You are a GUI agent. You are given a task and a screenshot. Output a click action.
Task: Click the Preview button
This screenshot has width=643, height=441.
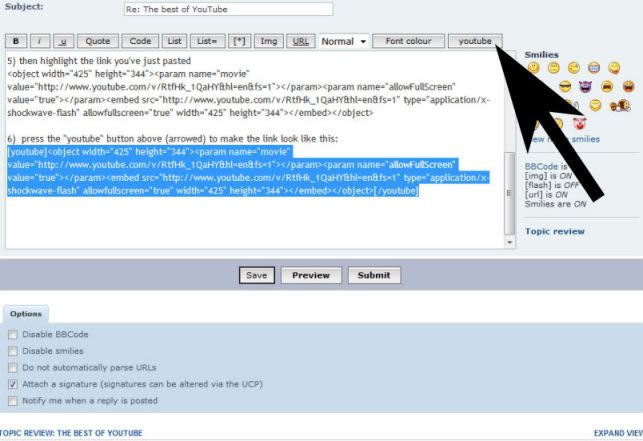coord(311,275)
